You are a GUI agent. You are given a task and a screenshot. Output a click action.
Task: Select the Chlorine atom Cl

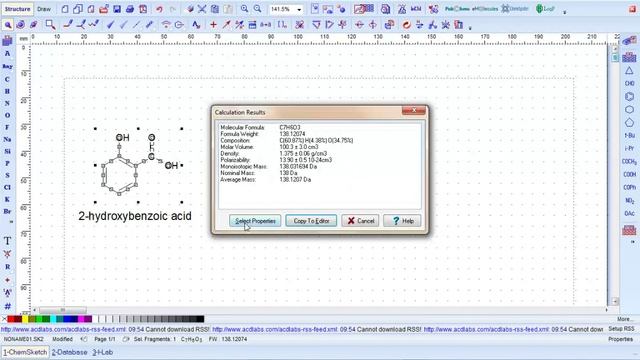7,187
